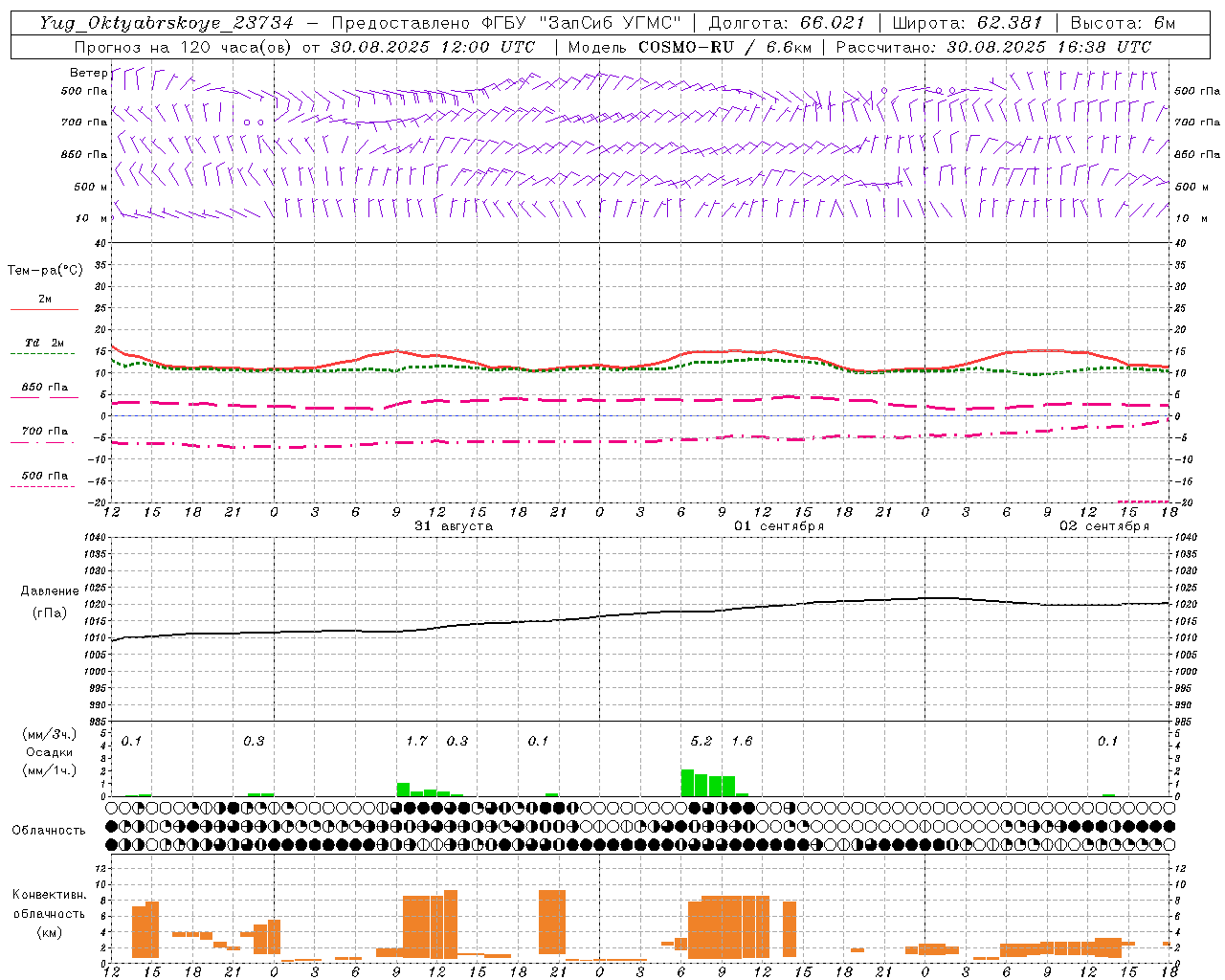Click the 1.7 precipitation total value

click(x=416, y=742)
